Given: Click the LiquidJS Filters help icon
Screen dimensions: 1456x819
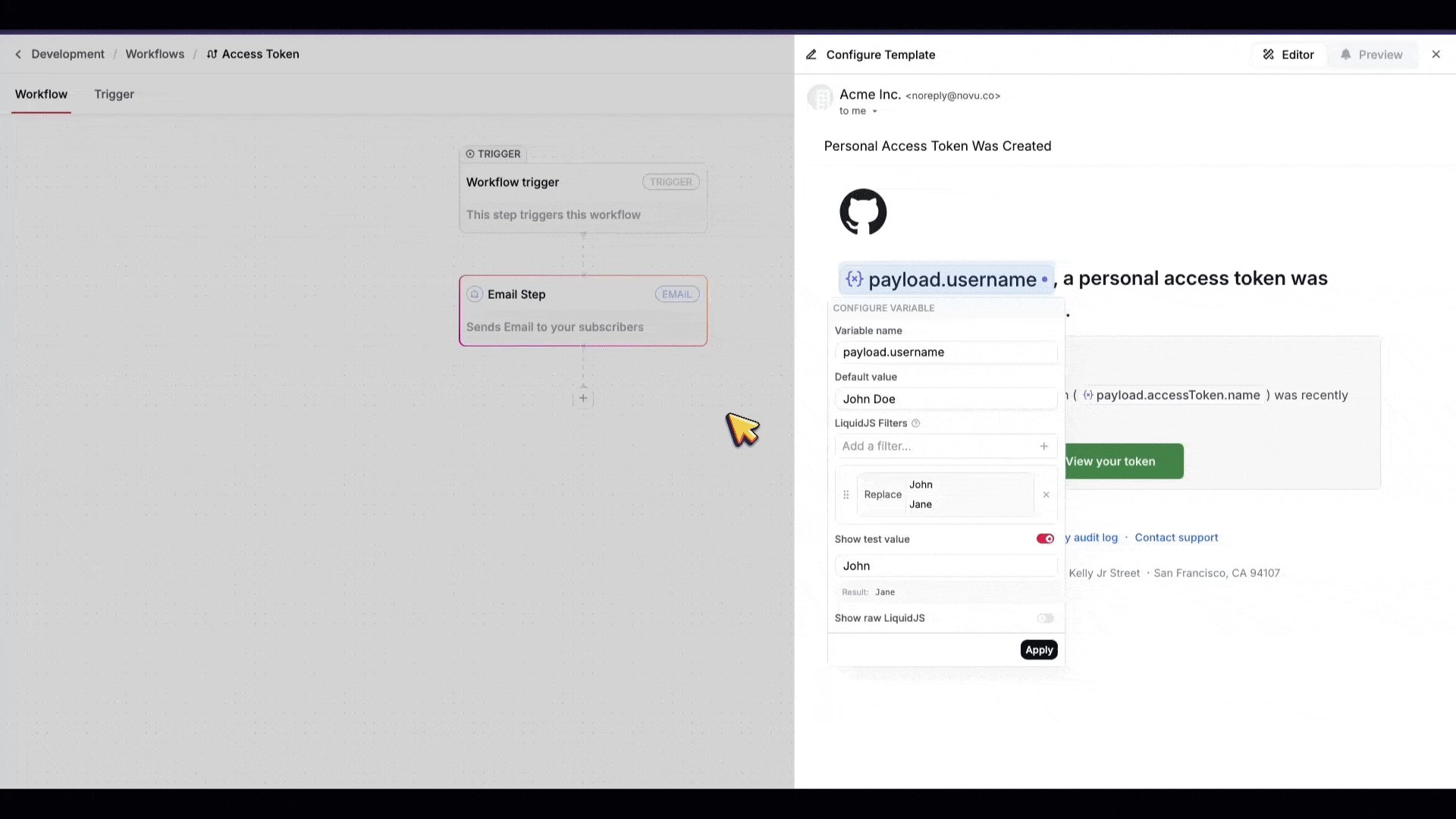Looking at the screenshot, I should pyautogui.click(x=915, y=424).
